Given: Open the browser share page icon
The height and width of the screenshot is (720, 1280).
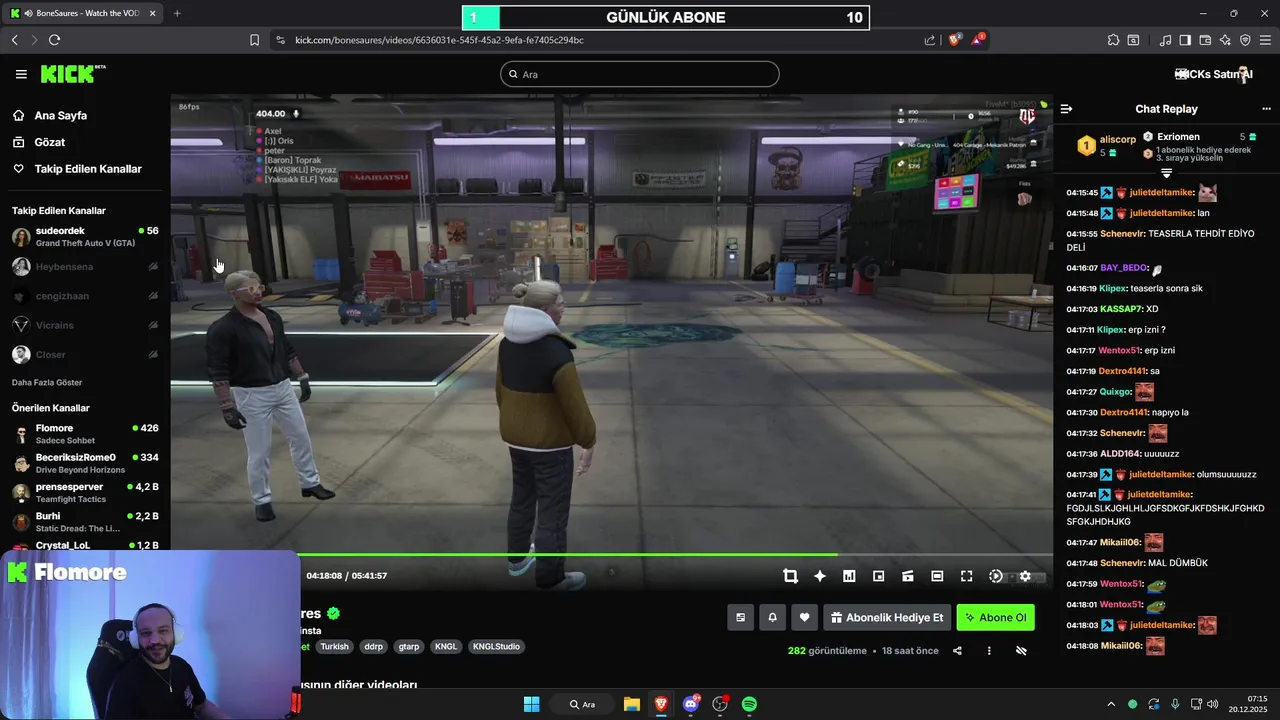Looking at the screenshot, I should (930, 40).
